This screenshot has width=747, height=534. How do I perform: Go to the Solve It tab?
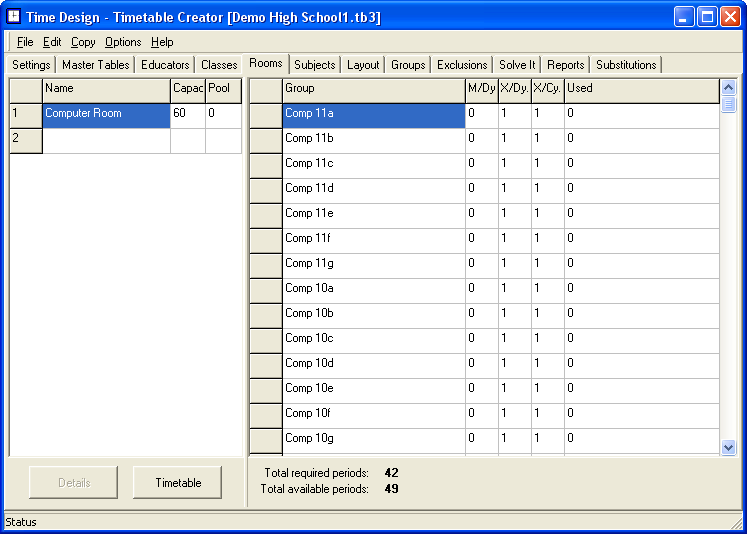pos(517,65)
